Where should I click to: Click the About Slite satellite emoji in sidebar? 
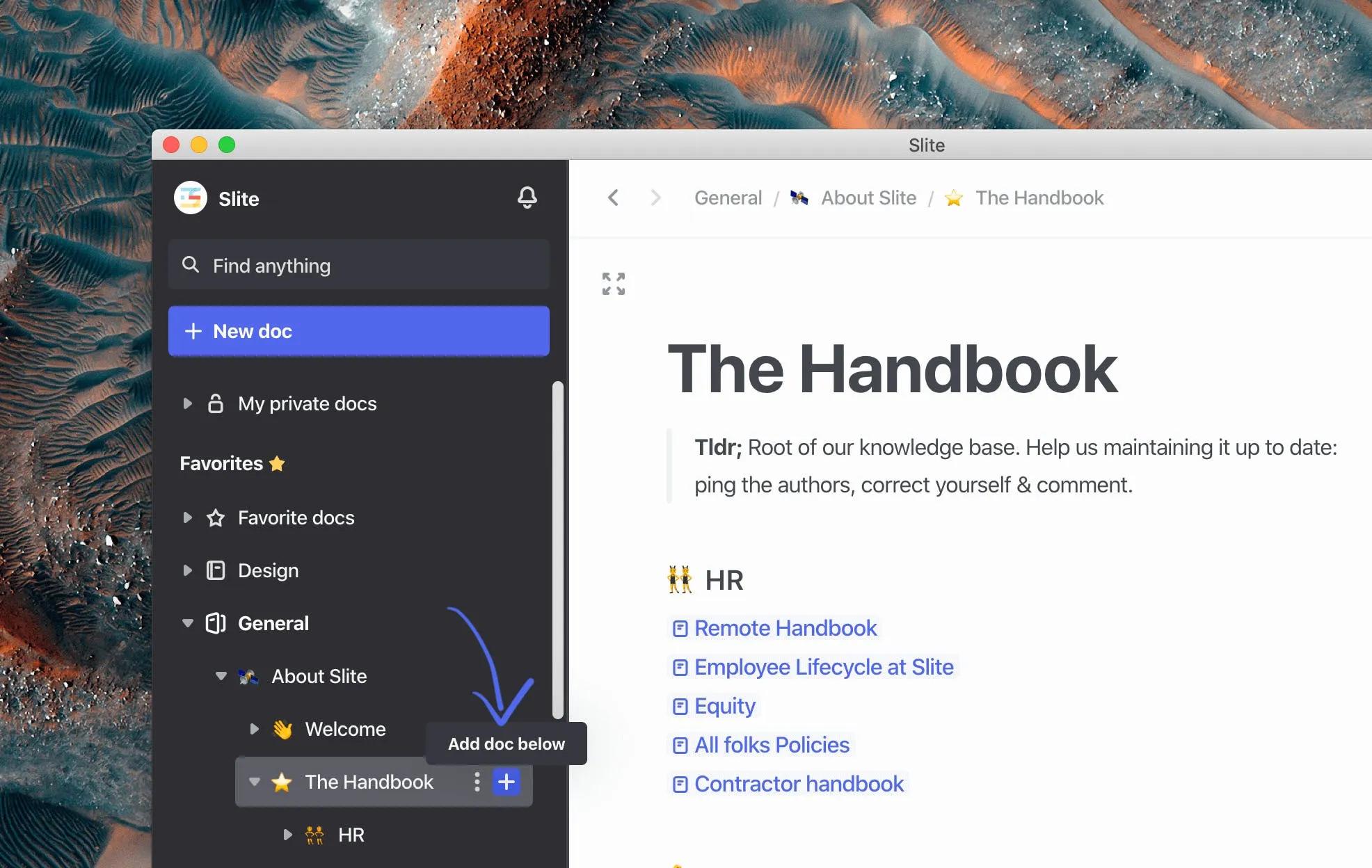[x=248, y=676]
